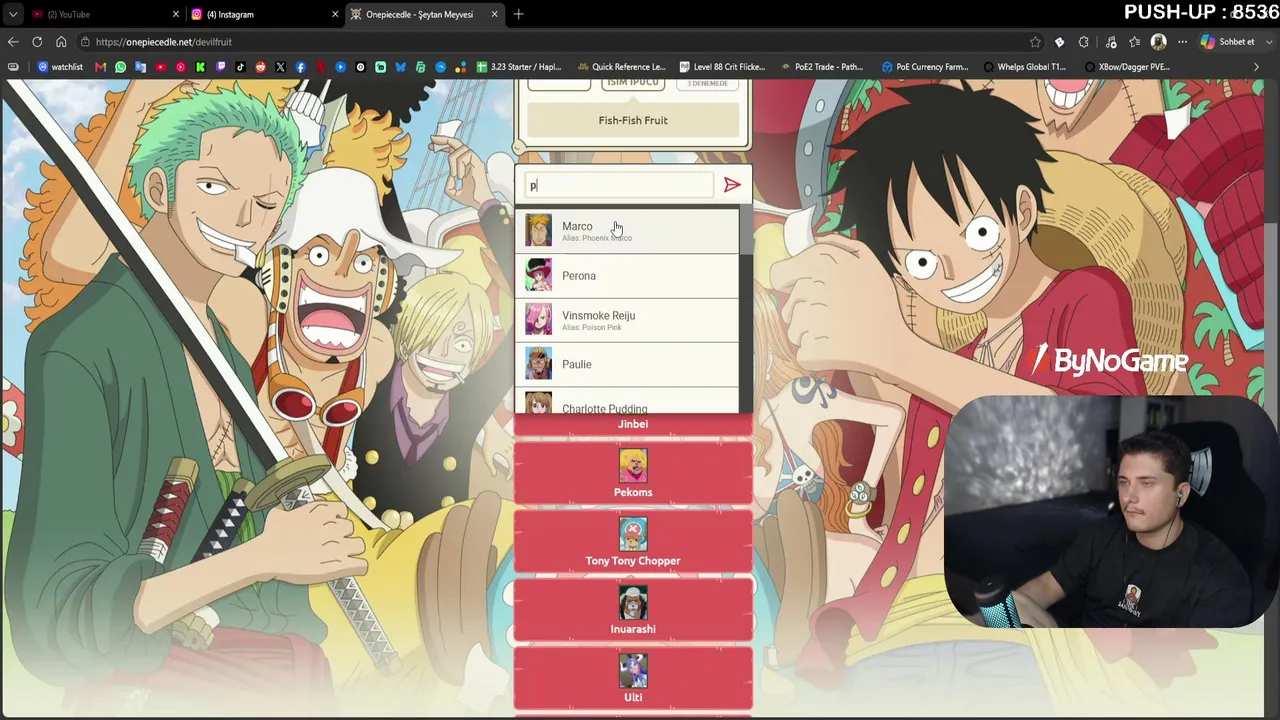Click the Ulti guess row
Screen dimensions: 1280x720
(x=633, y=677)
